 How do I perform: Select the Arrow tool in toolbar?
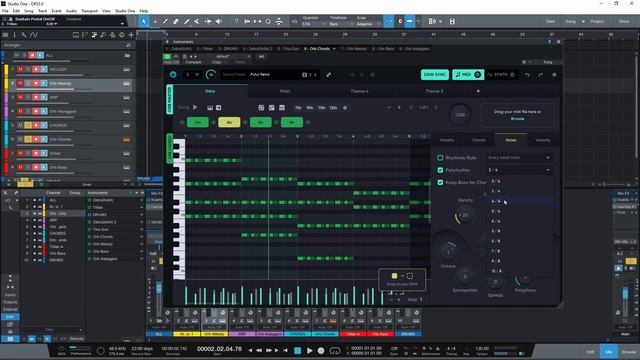pyautogui.click(x=144, y=21)
